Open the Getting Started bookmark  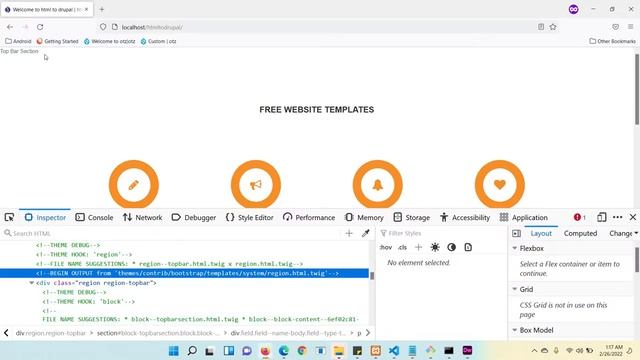point(58,41)
